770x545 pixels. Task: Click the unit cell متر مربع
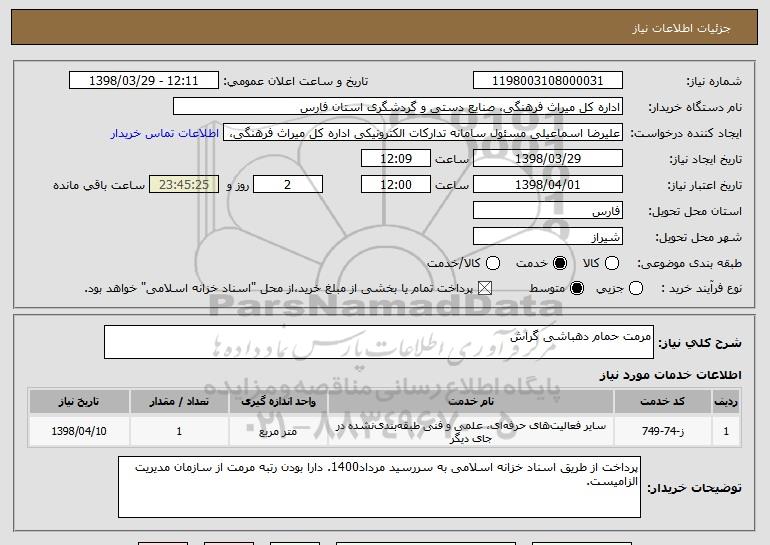click(x=278, y=432)
